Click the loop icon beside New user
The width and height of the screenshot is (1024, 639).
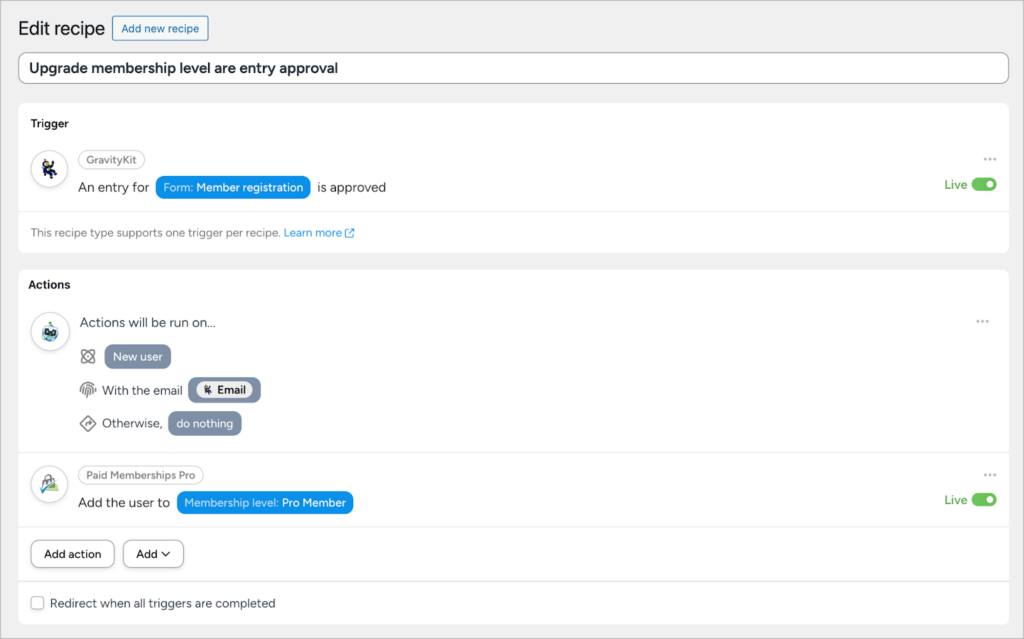pyautogui.click(x=88, y=356)
